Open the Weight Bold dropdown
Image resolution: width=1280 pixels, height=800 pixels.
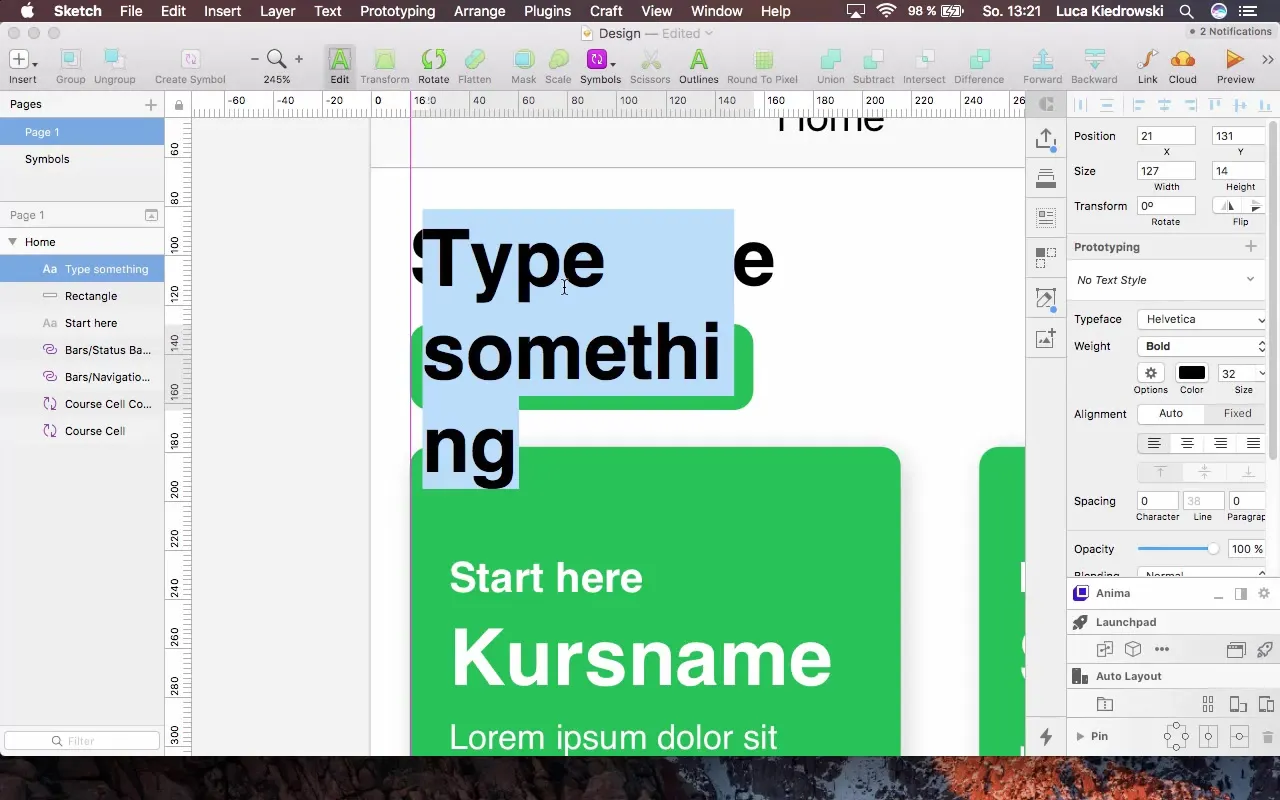click(1203, 346)
